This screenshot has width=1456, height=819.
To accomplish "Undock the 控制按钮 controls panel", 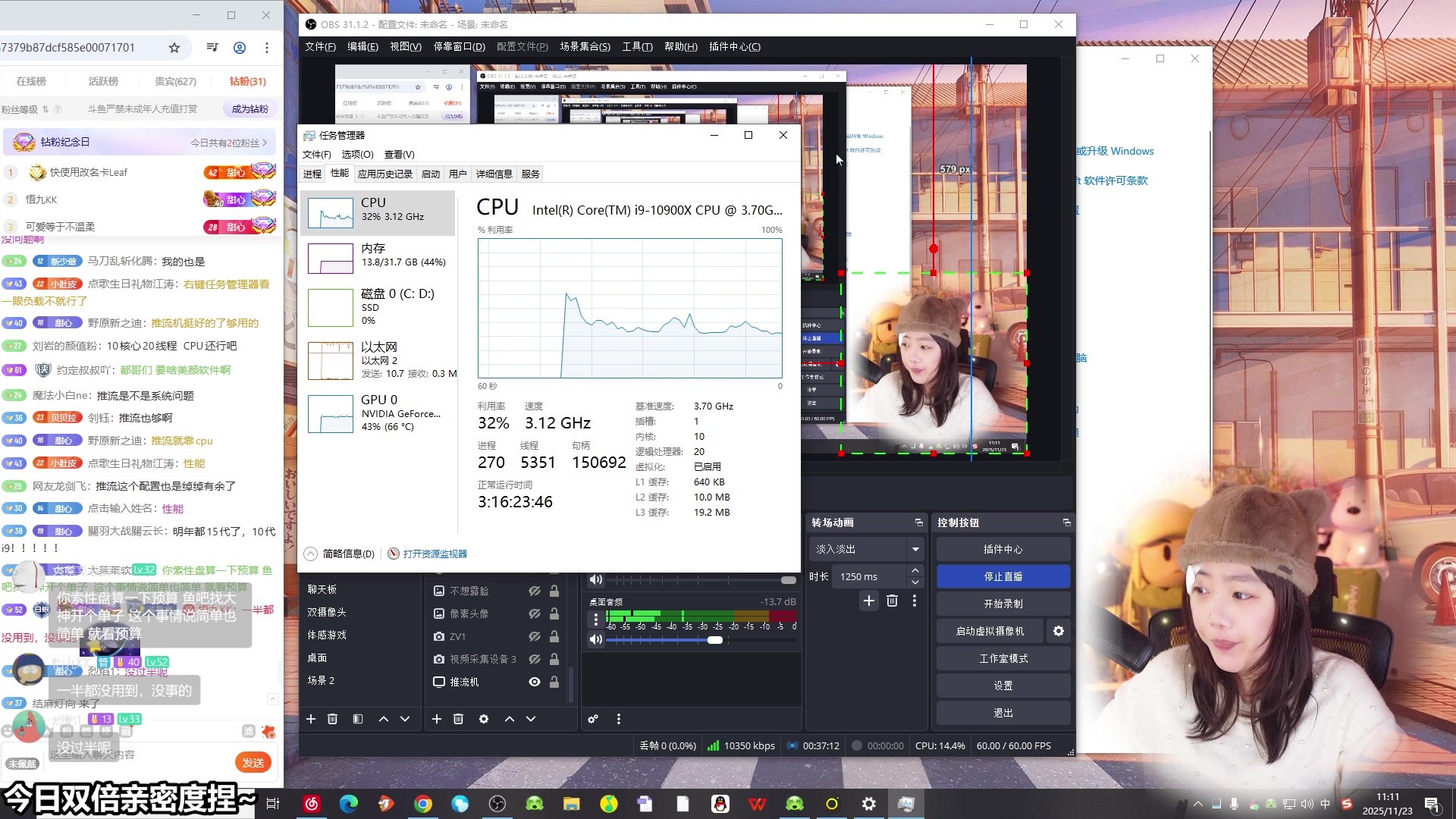I will click(x=1066, y=522).
